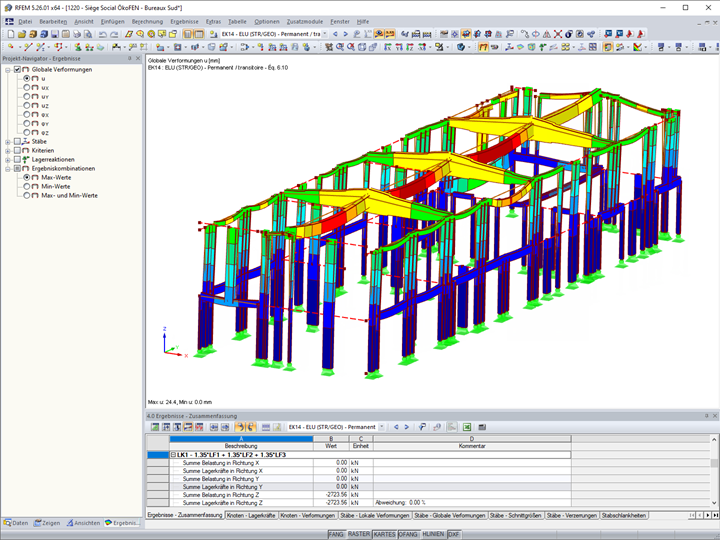Click the Print preview icon
The height and width of the screenshot is (540, 720).
click(x=88, y=34)
